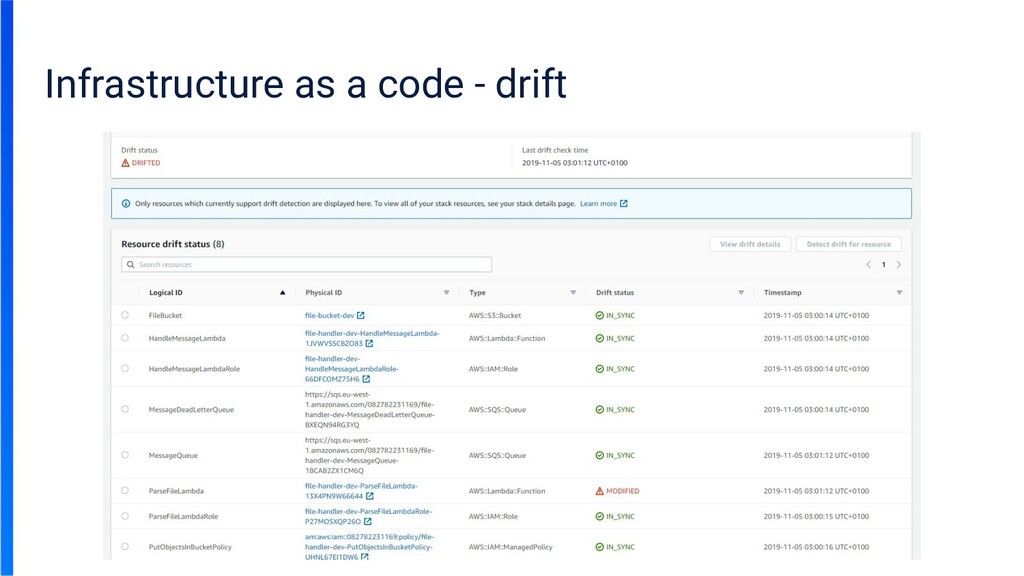Open PutObjectsInBucketPolicy ARN link
Screen dimensions: 1024x576
pos(370,547)
